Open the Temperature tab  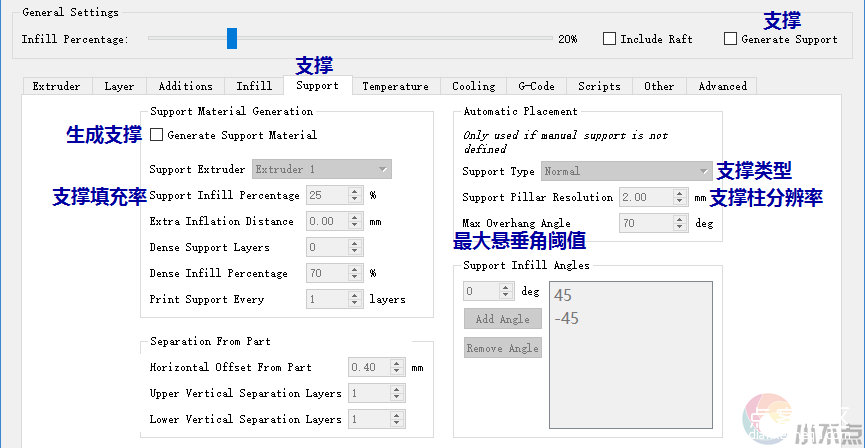pos(395,86)
